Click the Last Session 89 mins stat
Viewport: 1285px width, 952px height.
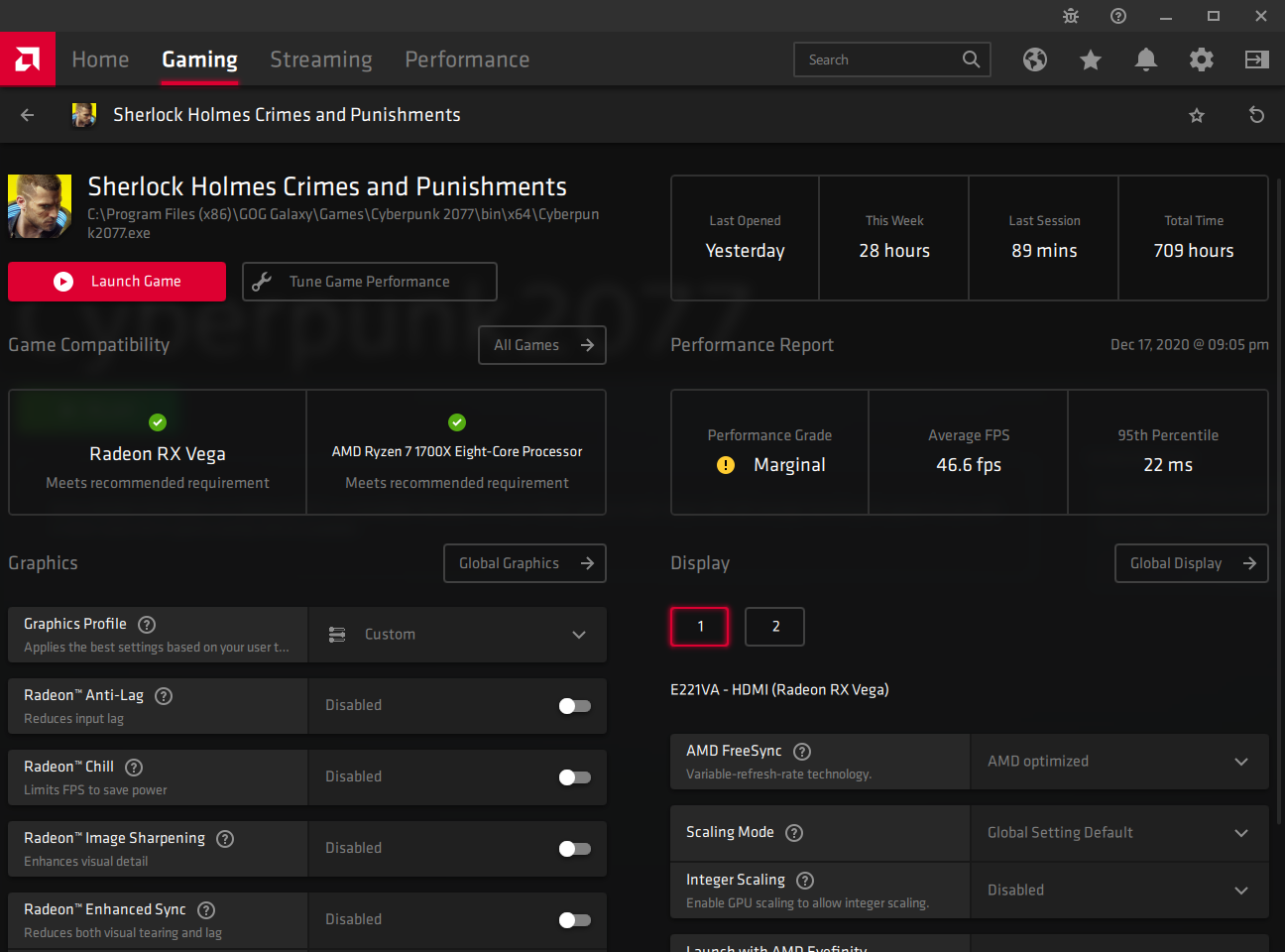coord(1044,238)
